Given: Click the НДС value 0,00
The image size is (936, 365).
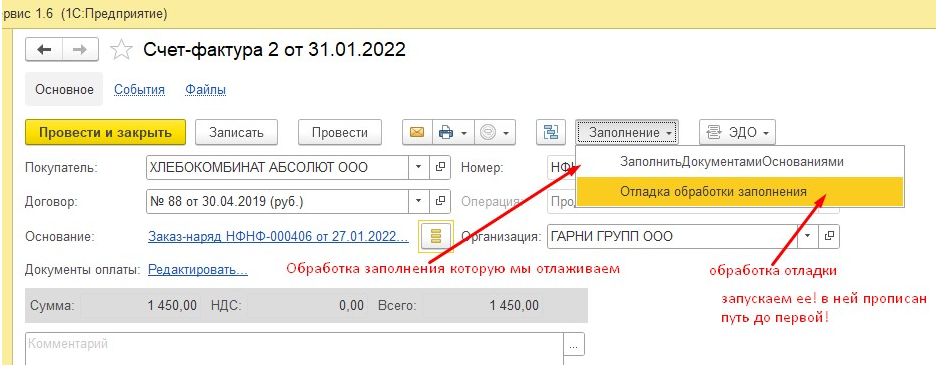Looking at the screenshot, I should coord(307,306).
